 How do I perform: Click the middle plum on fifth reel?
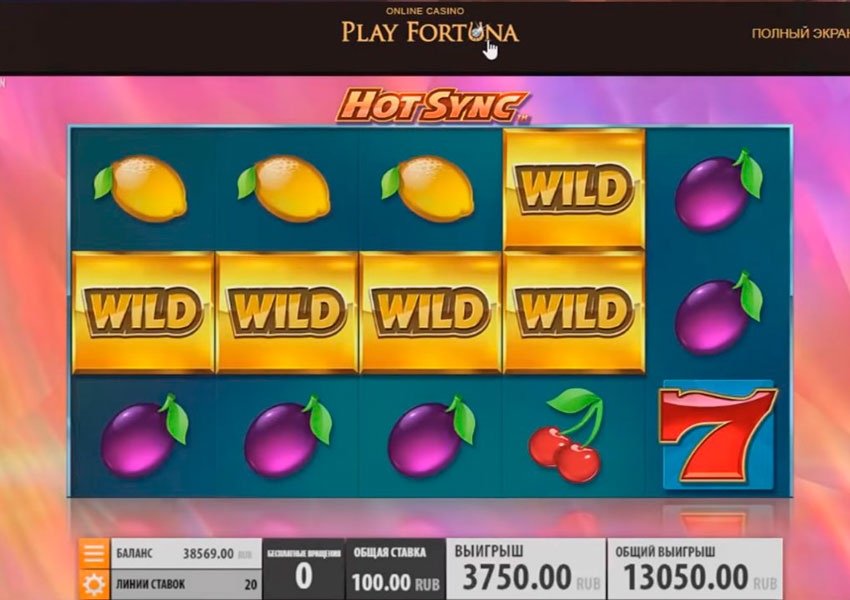click(x=719, y=313)
